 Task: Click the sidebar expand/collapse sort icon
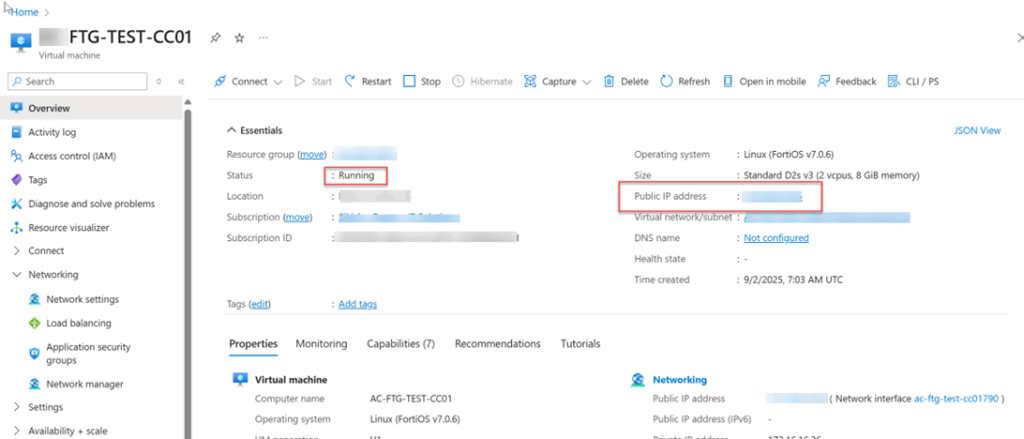click(159, 82)
